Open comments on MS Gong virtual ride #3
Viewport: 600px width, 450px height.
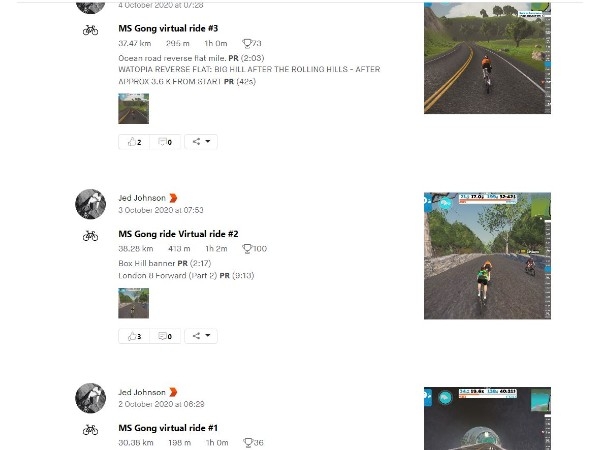165,142
